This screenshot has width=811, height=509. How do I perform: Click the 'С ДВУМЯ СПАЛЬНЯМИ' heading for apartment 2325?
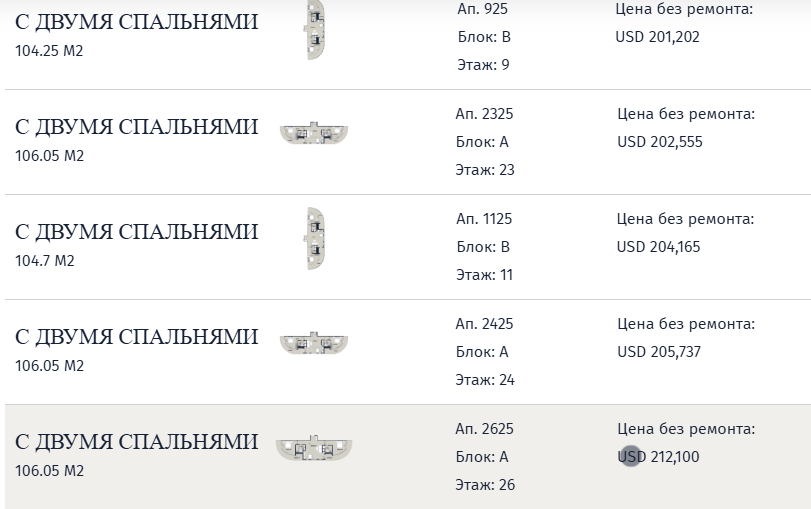[136, 127]
